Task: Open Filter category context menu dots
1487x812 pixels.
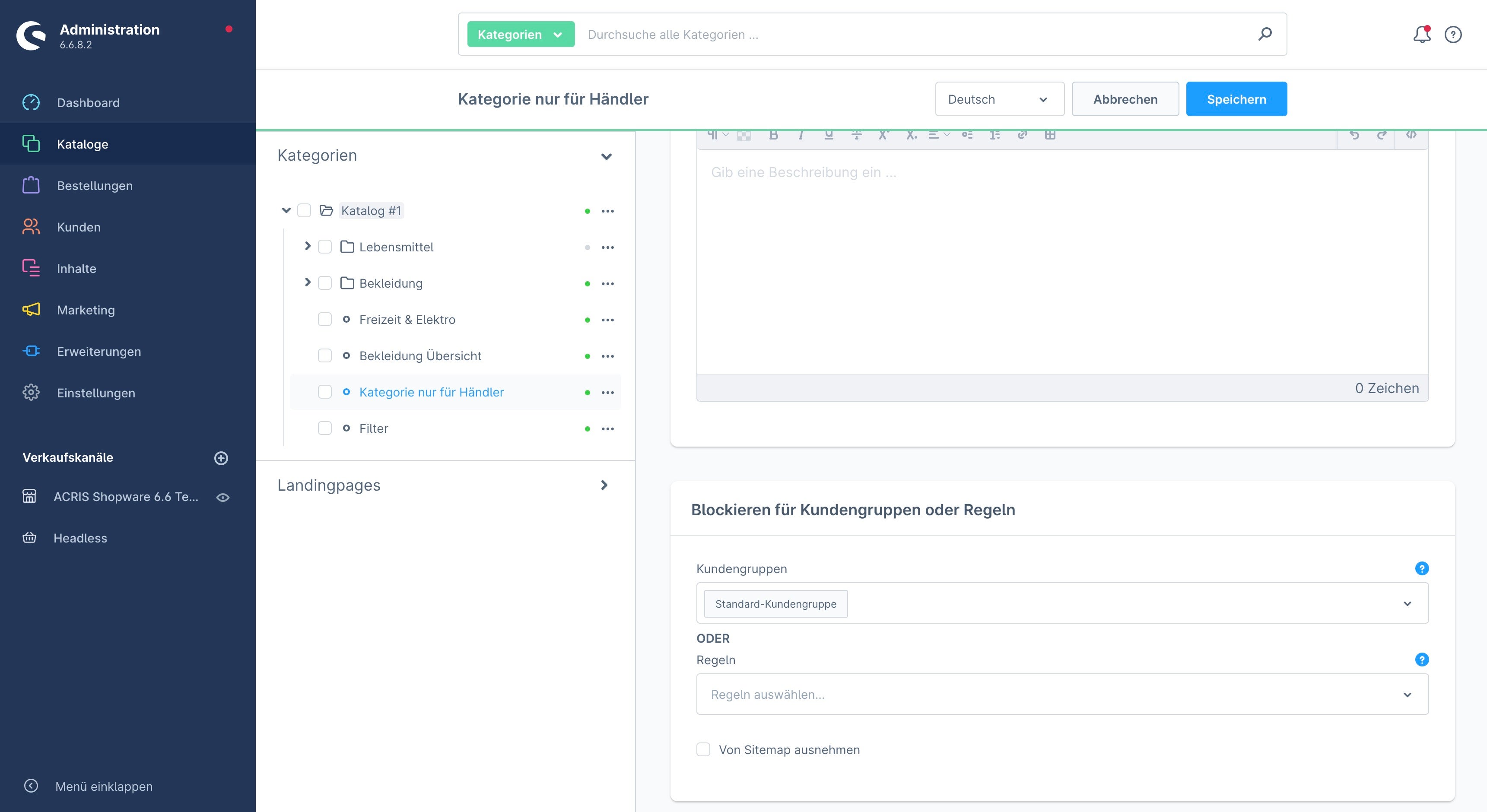Action: 608,429
